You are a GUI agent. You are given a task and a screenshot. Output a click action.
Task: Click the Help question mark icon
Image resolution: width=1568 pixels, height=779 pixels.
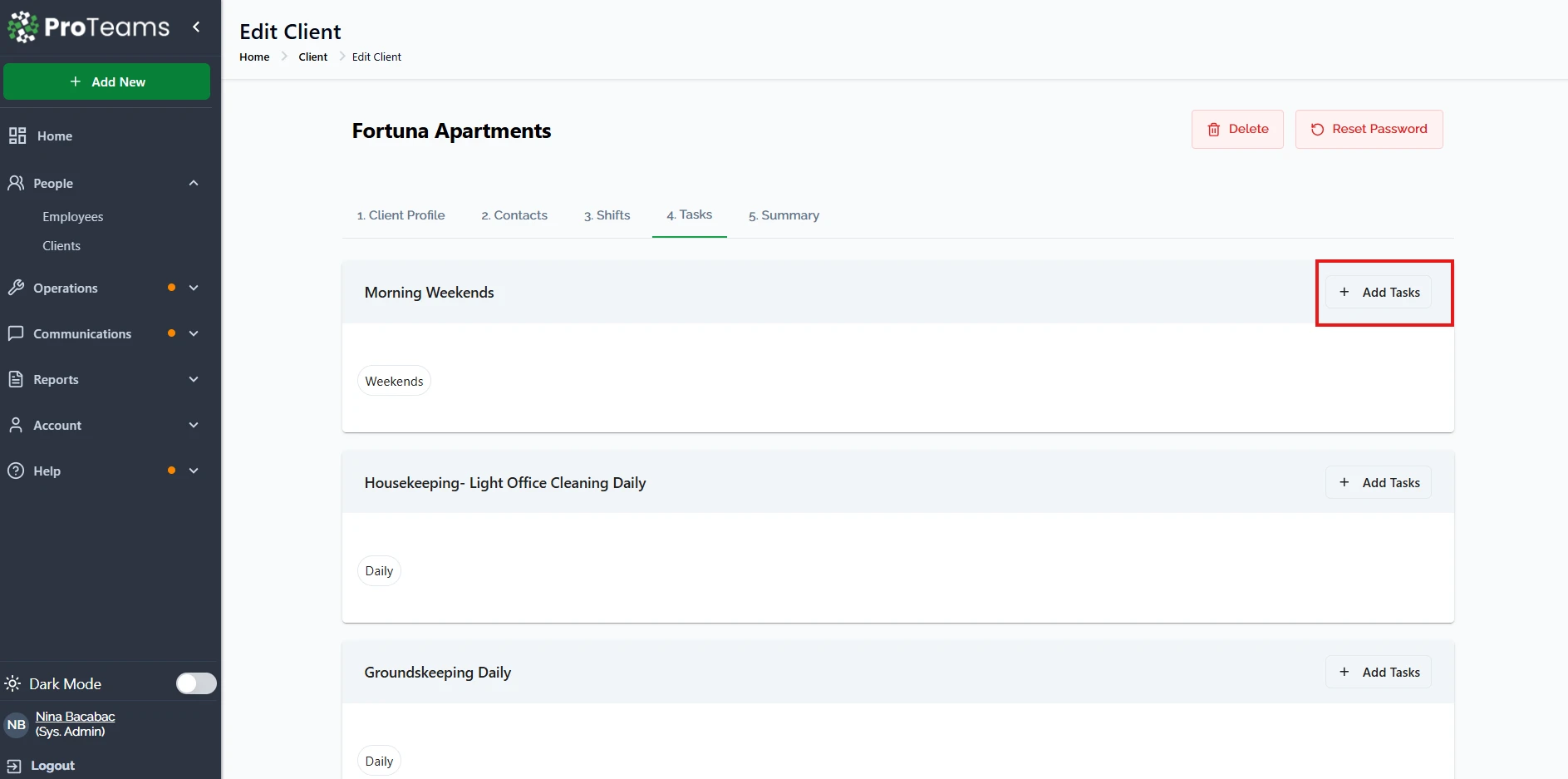16,471
